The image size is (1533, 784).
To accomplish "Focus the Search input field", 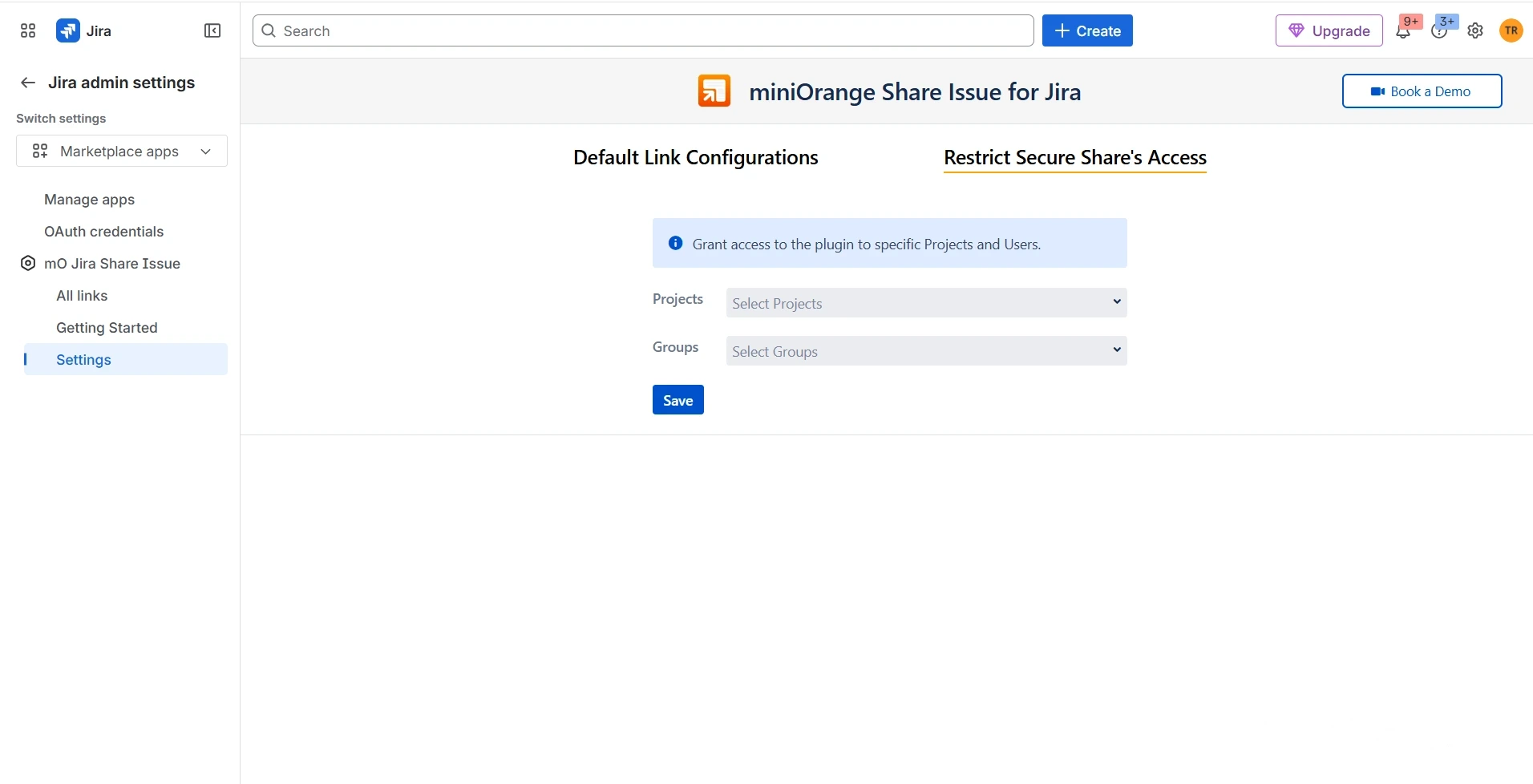I will click(643, 30).
